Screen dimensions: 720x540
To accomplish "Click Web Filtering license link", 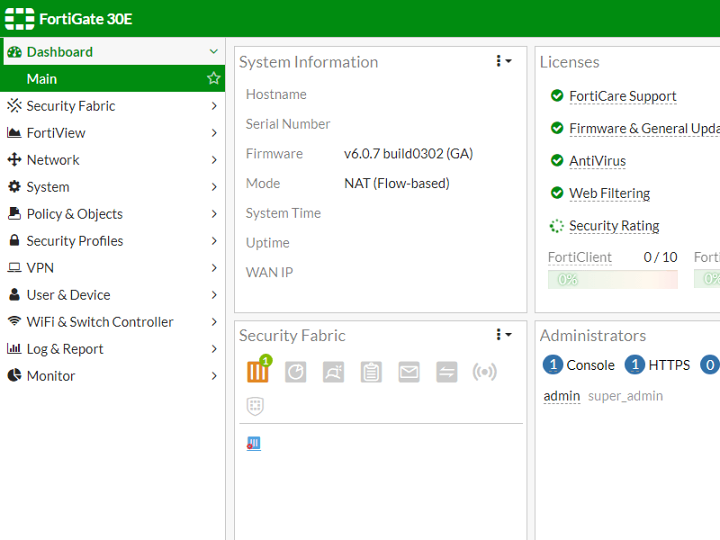I will [x=609, y=193].
